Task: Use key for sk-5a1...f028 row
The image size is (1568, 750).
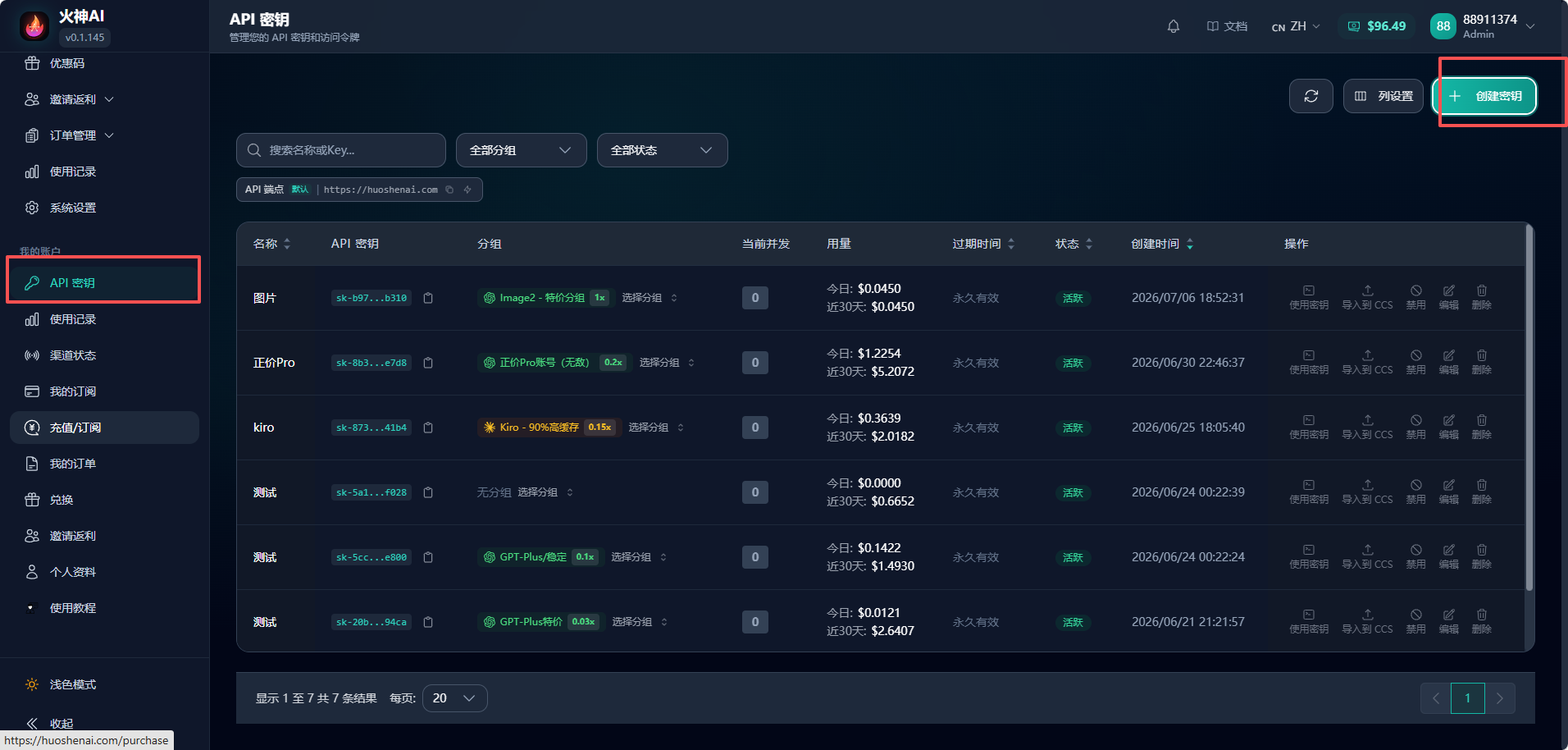Action: tap(1309, 492)
